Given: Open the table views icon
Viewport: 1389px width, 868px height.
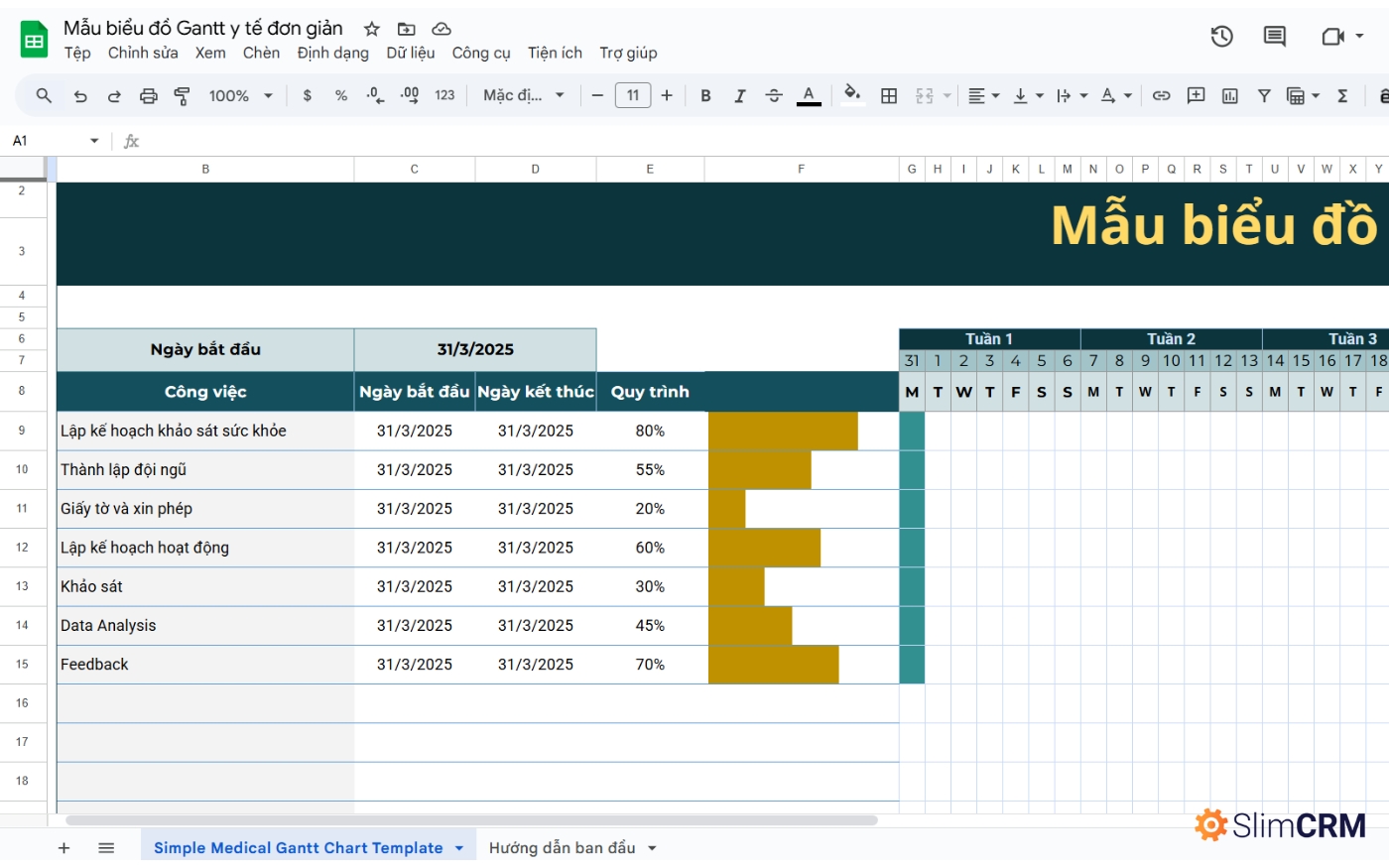Looking at the screenshot, I should [1295, 95].
